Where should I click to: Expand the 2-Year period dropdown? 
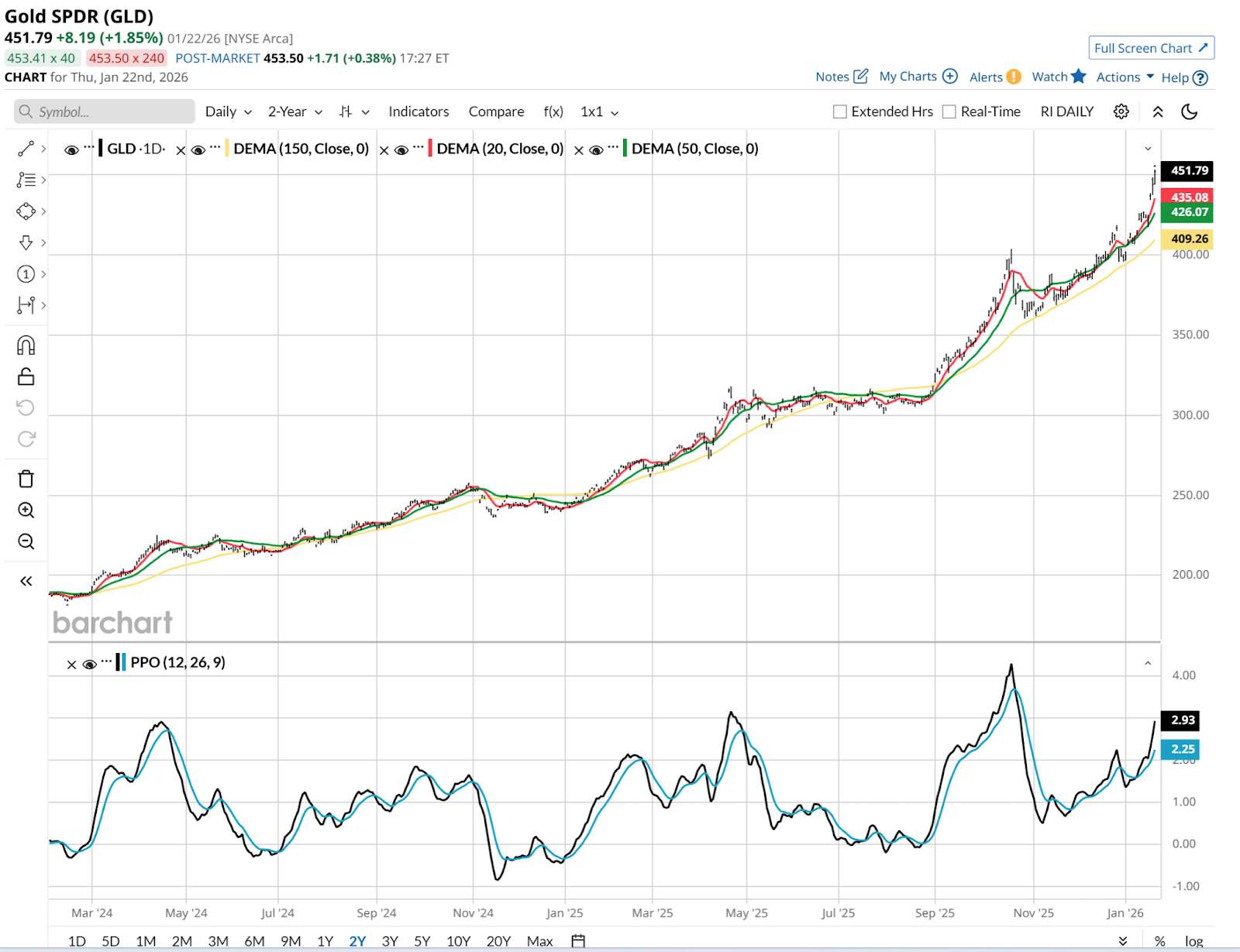click(294, 112)
